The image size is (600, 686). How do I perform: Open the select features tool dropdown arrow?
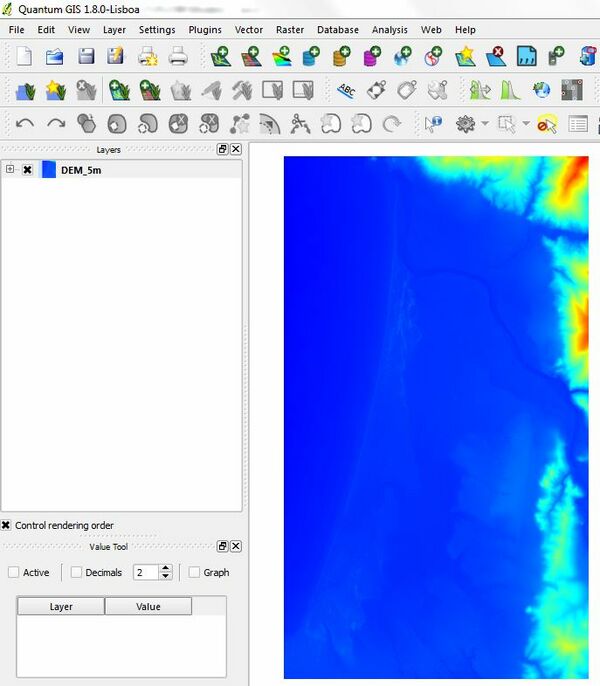click(x=527, y=124)
